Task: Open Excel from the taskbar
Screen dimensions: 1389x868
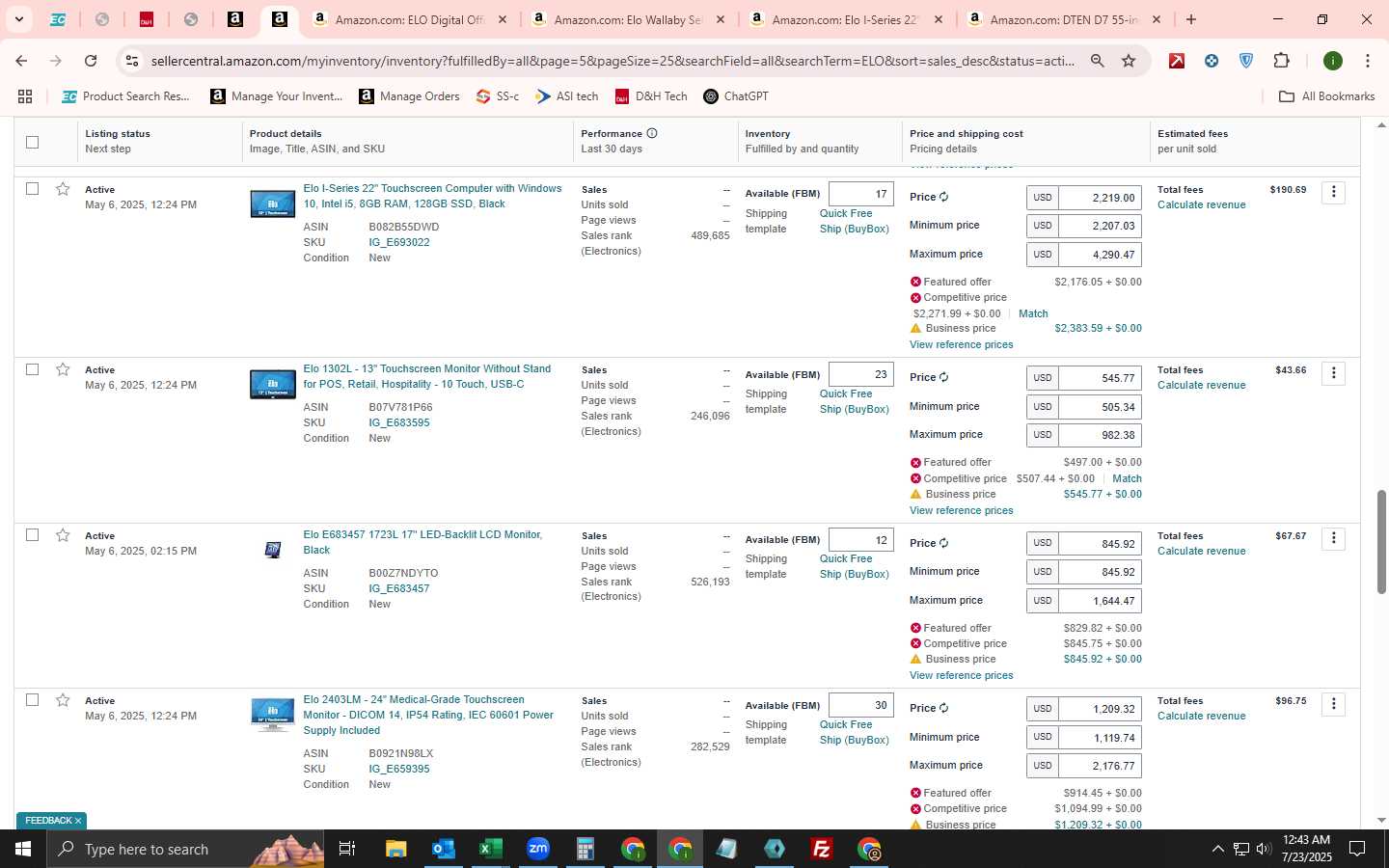Action: [490, 849]
